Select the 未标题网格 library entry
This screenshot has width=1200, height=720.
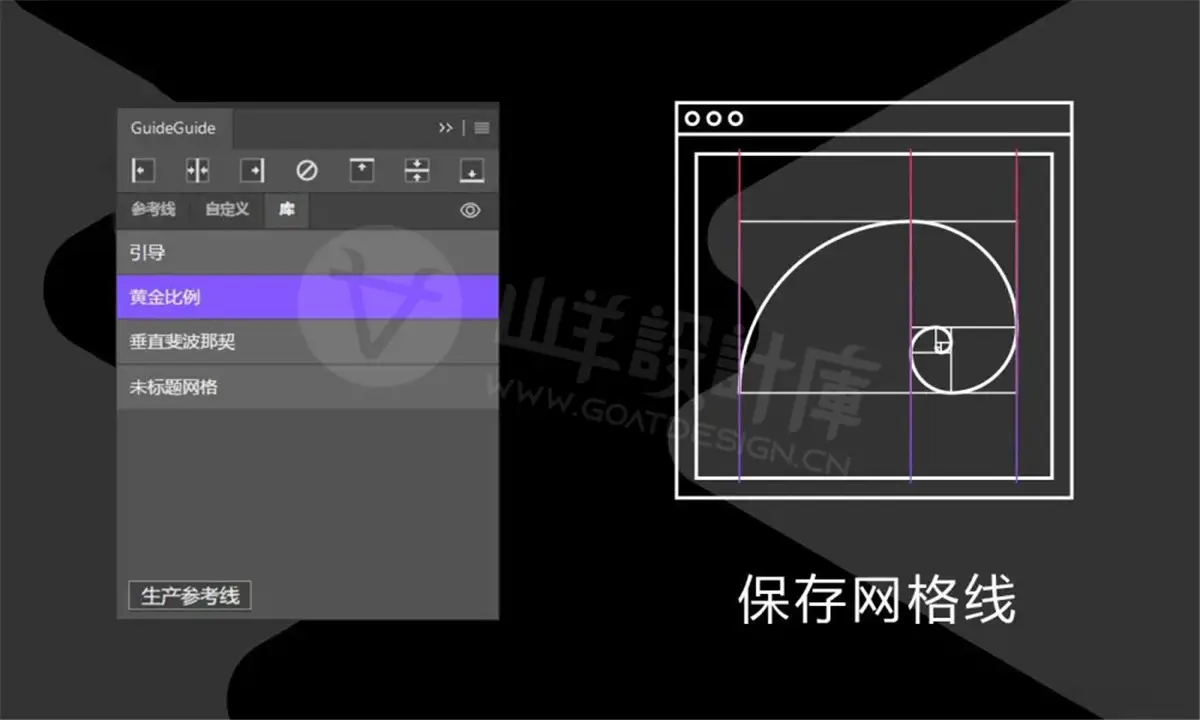tap(308, 387)
